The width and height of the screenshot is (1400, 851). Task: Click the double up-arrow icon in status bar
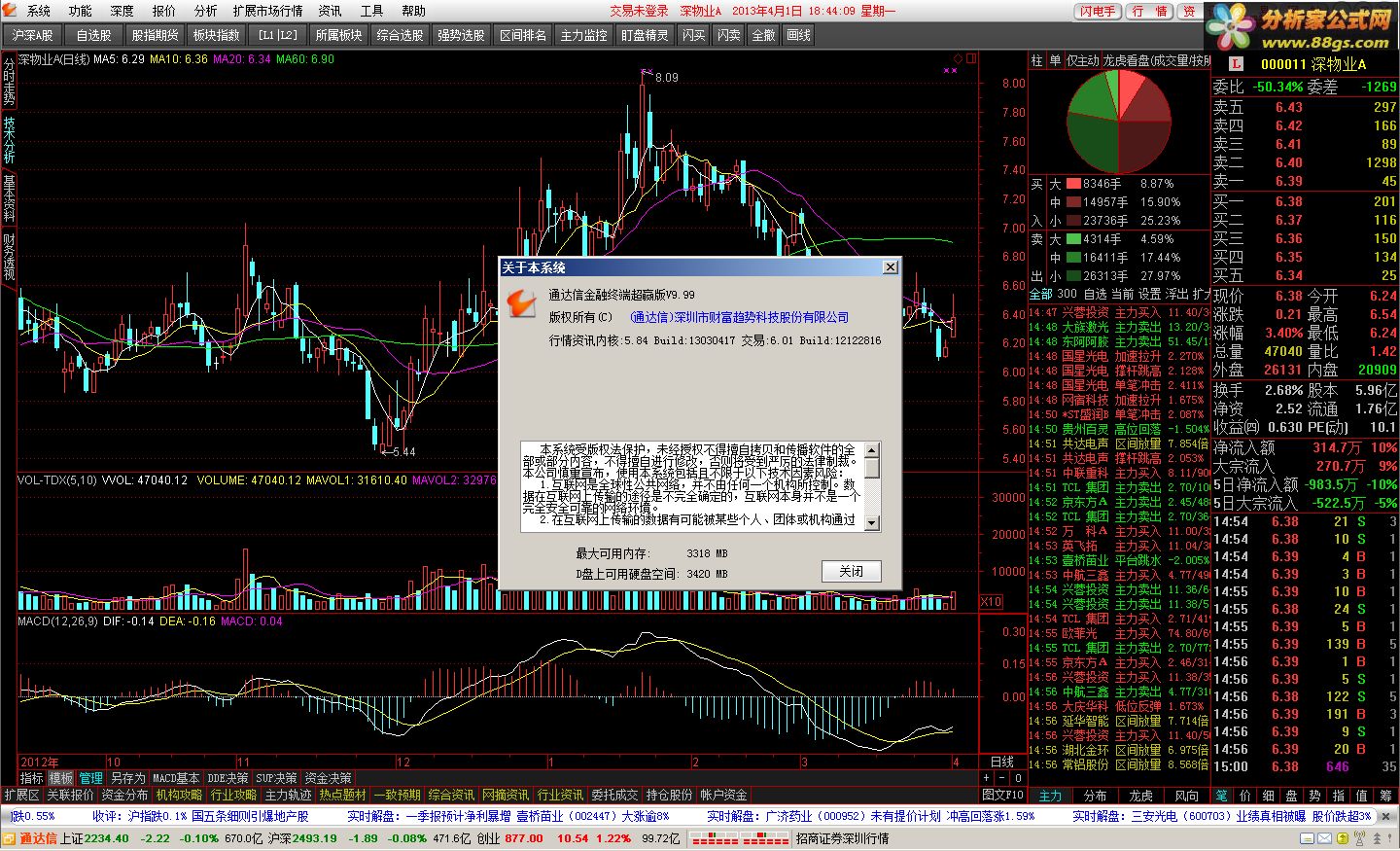[1377, 838]
